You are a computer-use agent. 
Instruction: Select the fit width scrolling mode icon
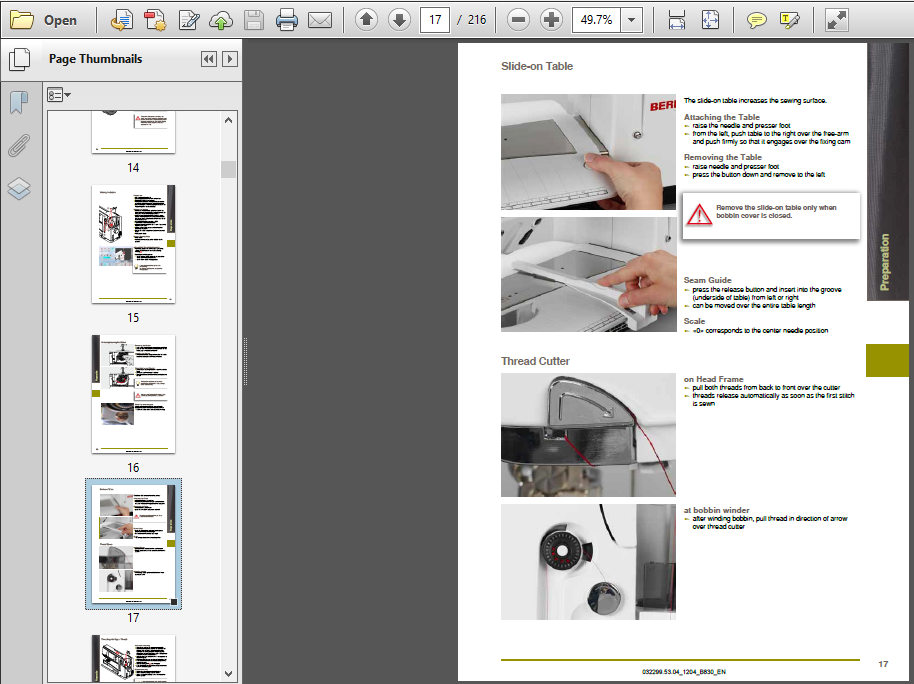(x=676, y=20)
